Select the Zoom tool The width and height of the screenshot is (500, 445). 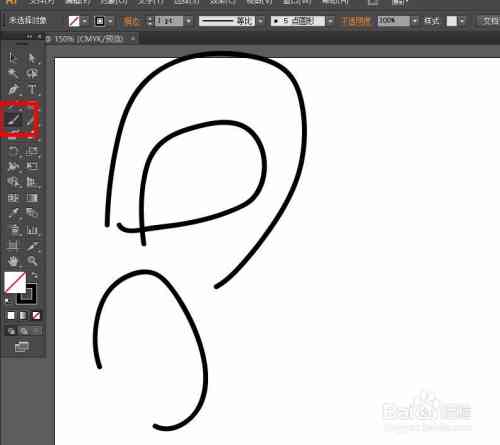(32, 261)
